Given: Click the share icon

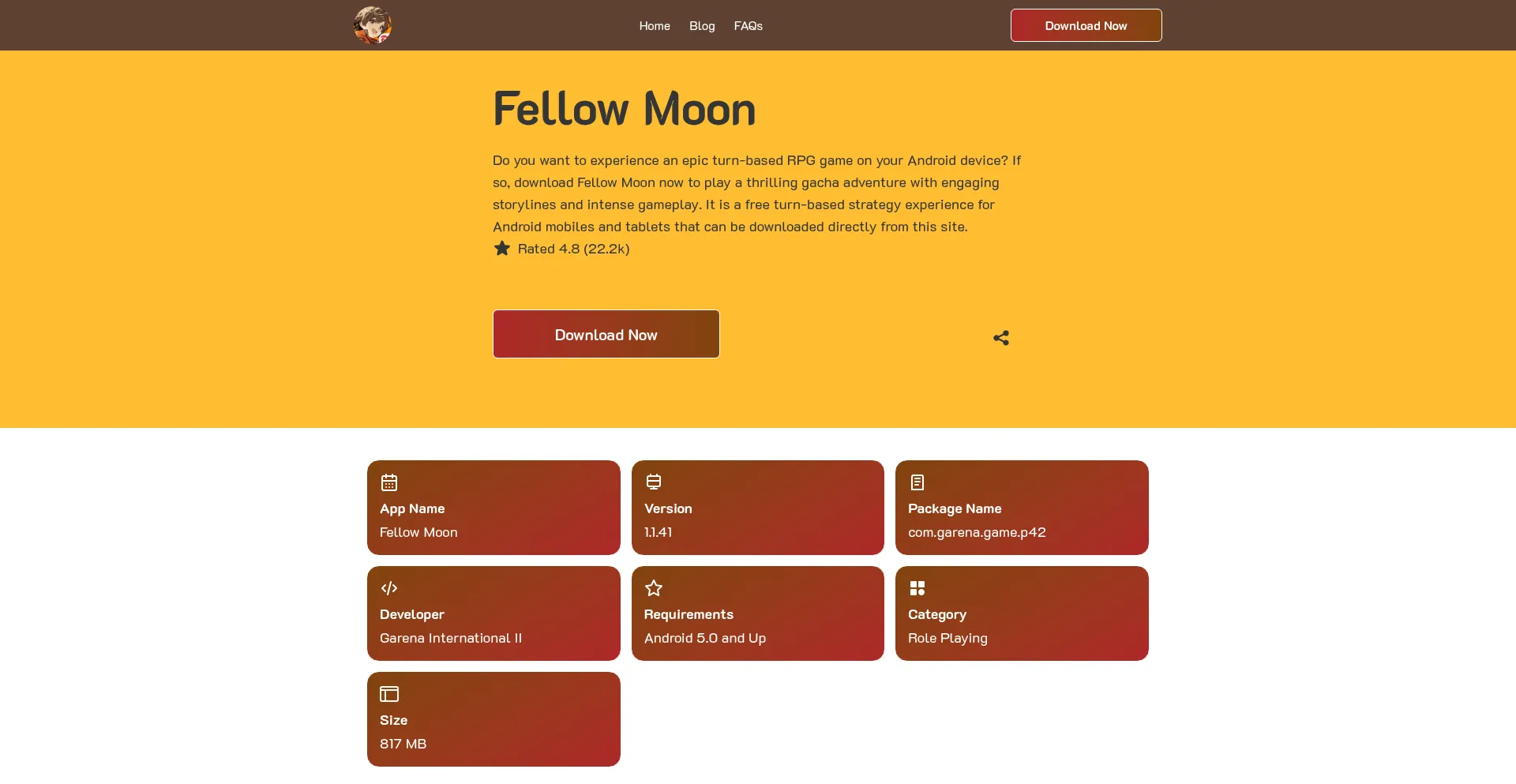Looking at the screenshot, I should pos(1001,338).
